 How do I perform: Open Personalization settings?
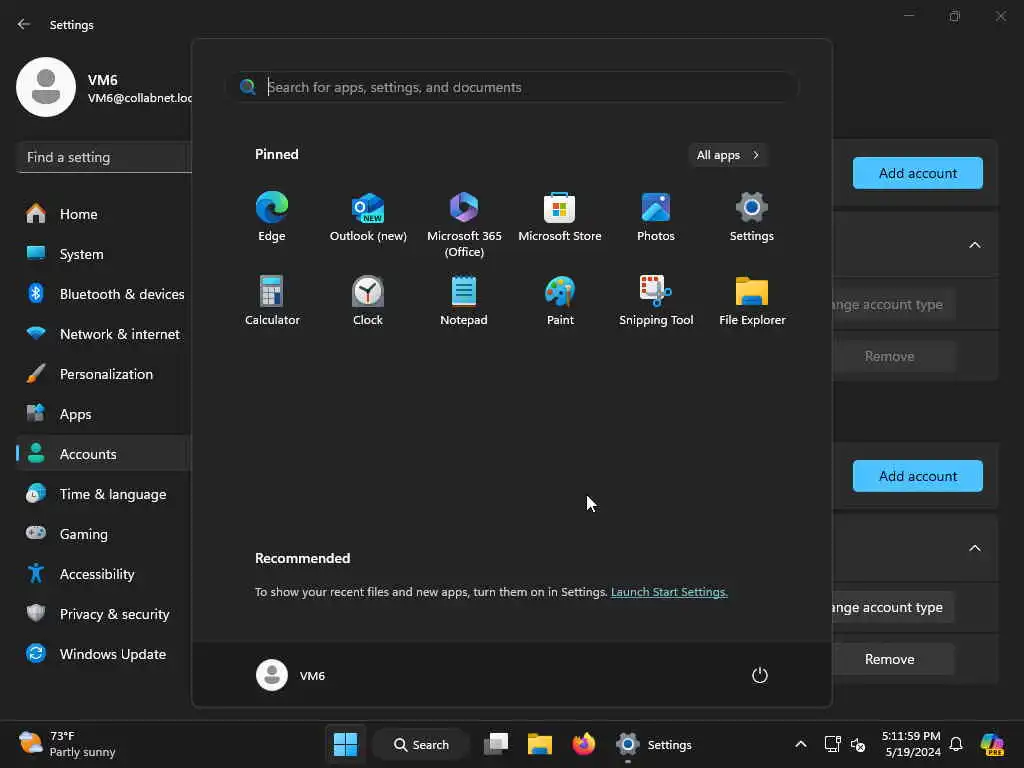click(104, 374)
